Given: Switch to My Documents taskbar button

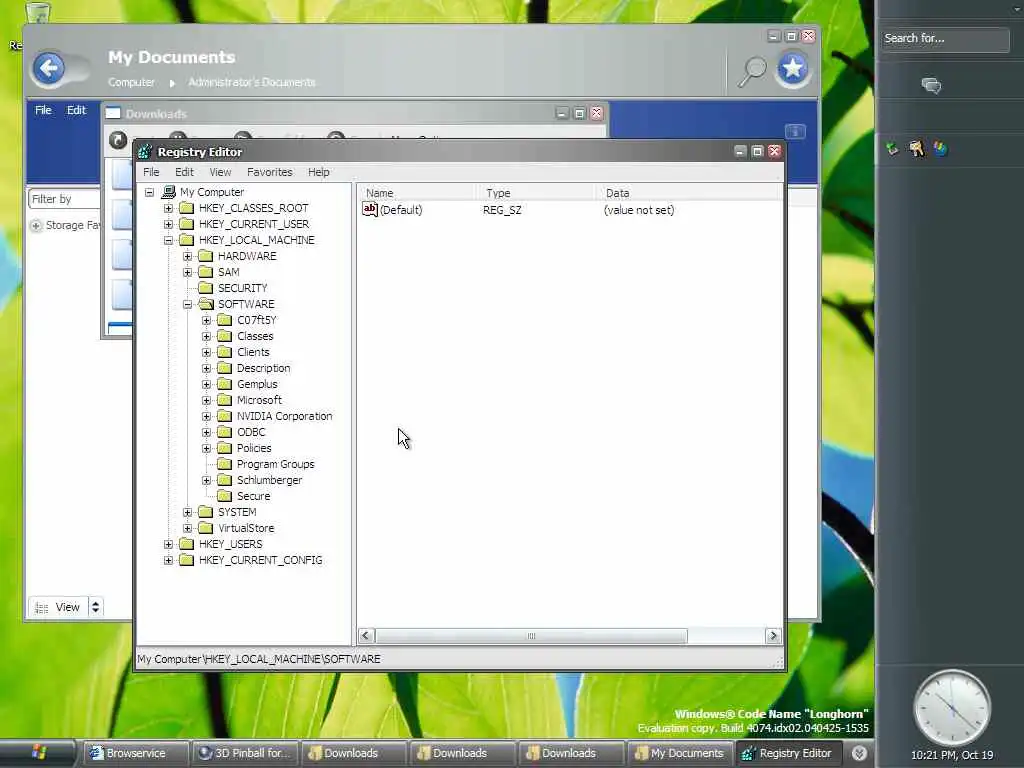Looking at the screenshot, I should tap(680, 753).
